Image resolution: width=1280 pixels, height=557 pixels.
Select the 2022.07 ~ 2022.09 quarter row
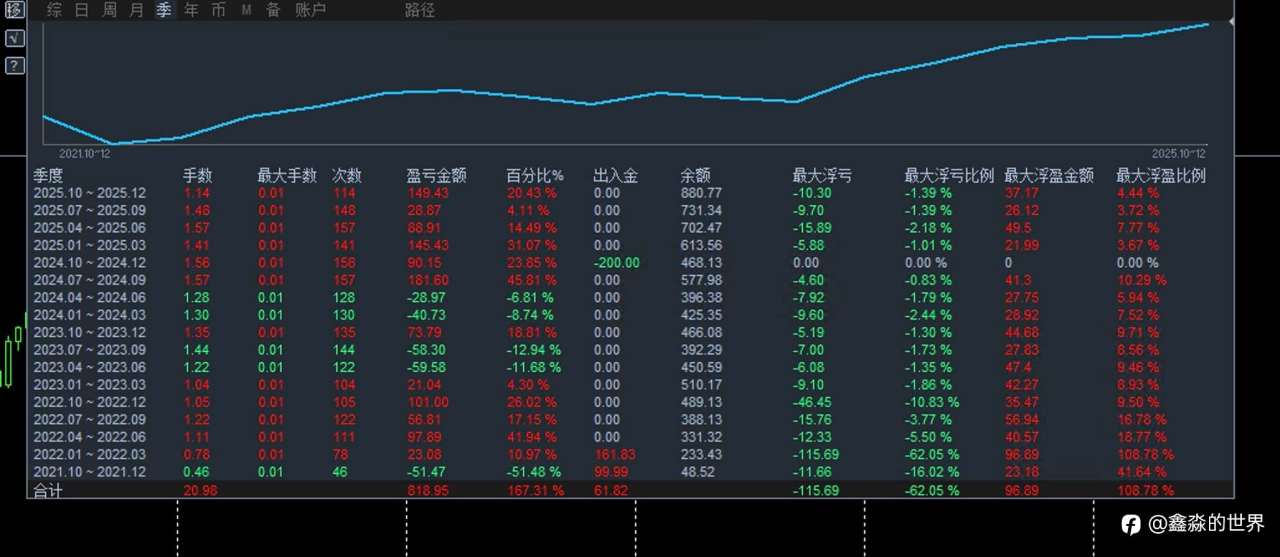click(630, 419)
